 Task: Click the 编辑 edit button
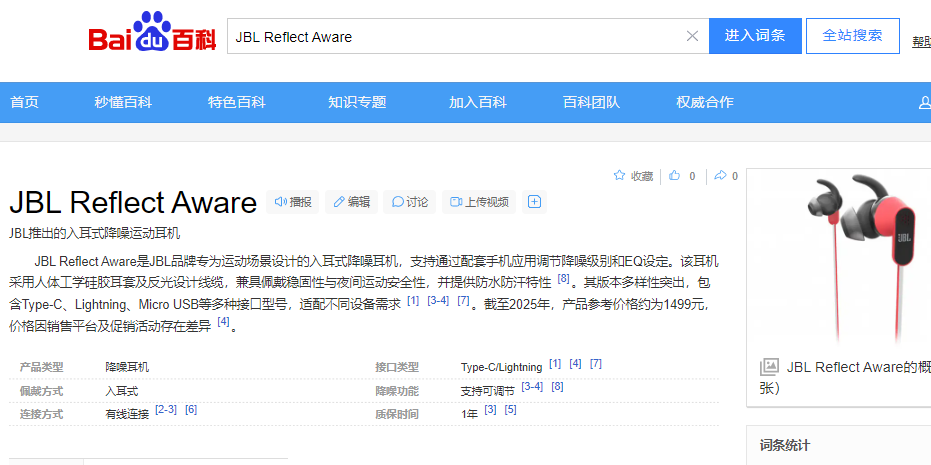tap(352, 202)
